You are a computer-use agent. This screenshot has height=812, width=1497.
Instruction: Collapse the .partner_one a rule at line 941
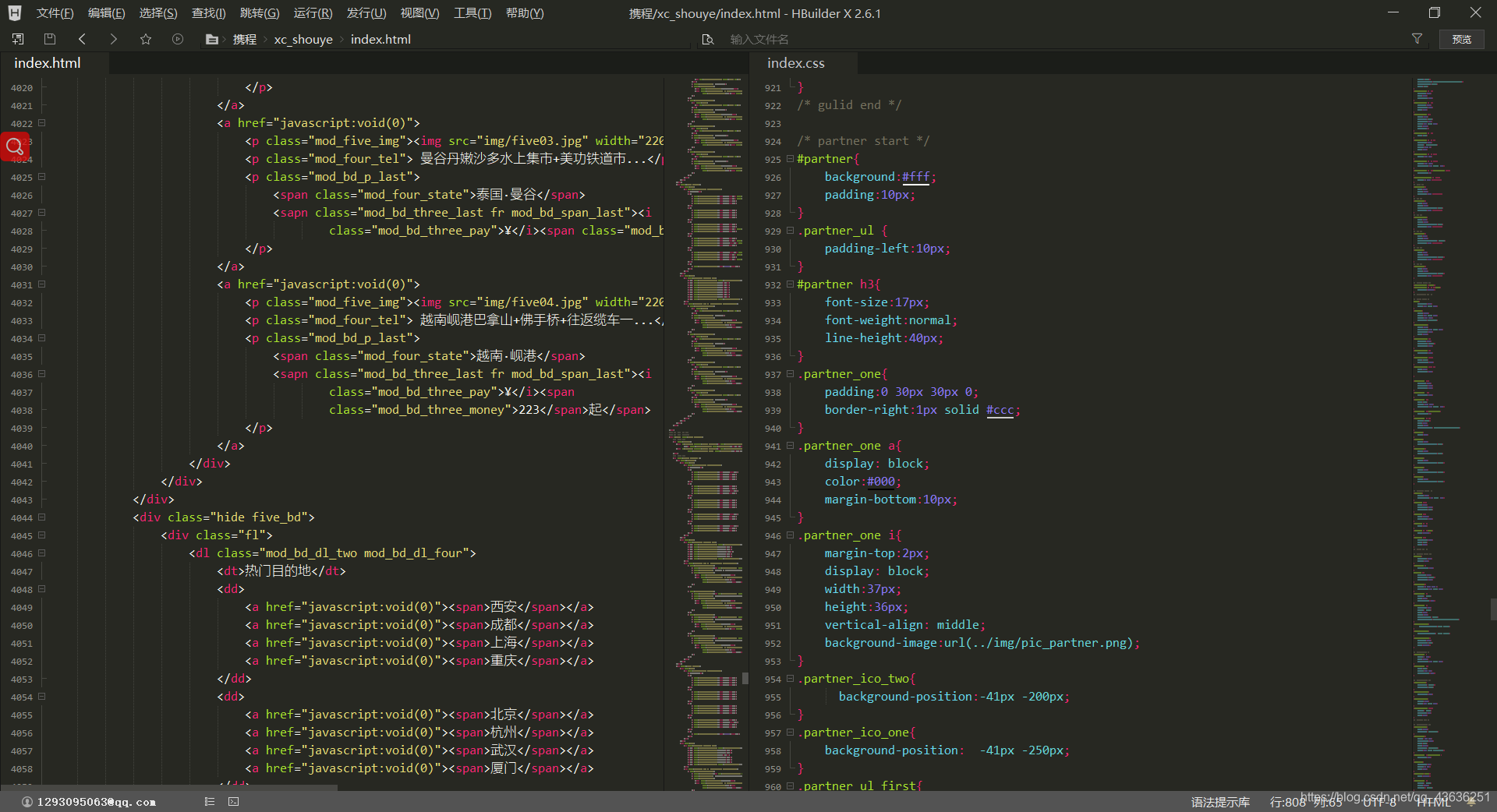tap(790, 446)
